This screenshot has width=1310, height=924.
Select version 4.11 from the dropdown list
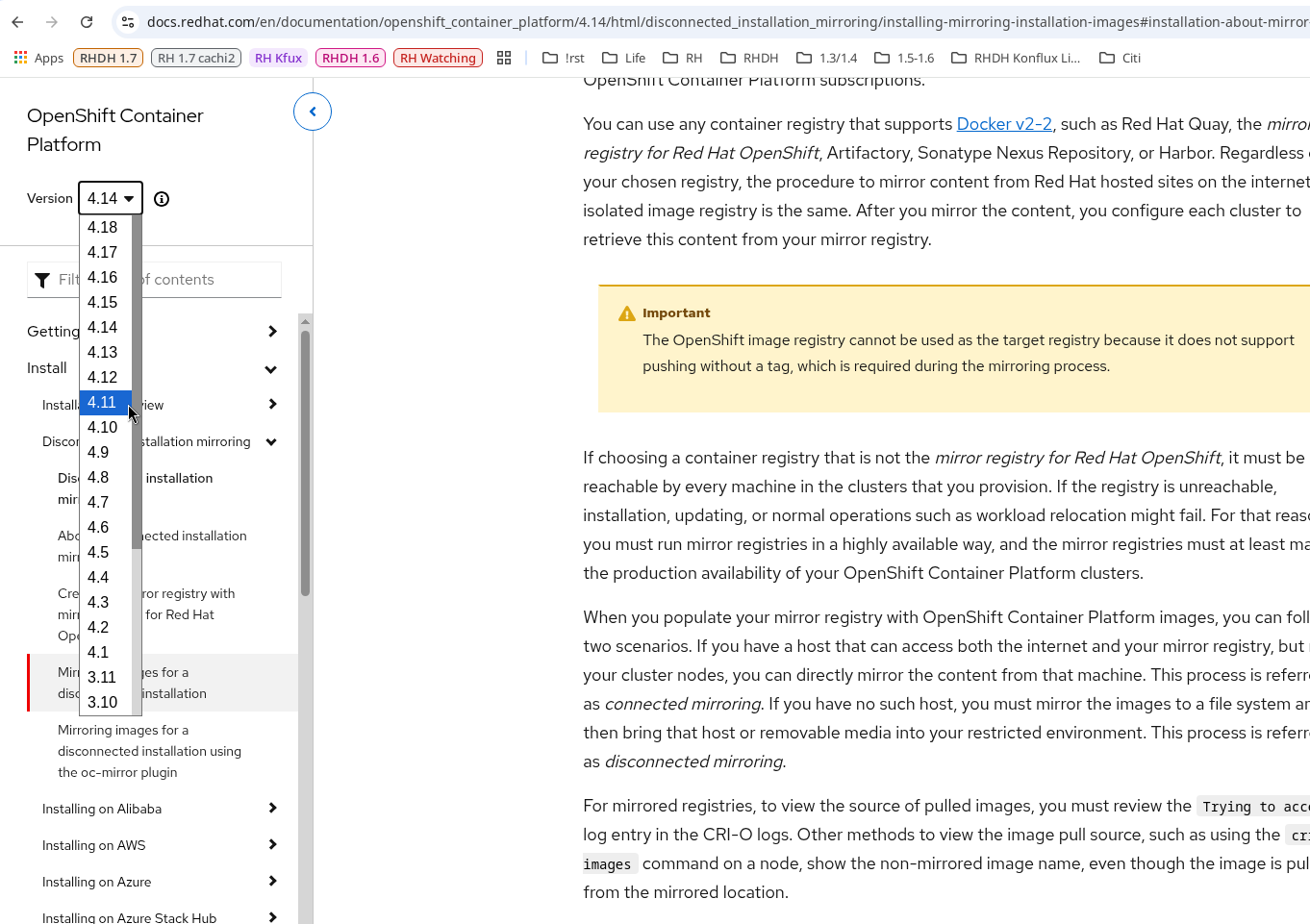[102, 402]
